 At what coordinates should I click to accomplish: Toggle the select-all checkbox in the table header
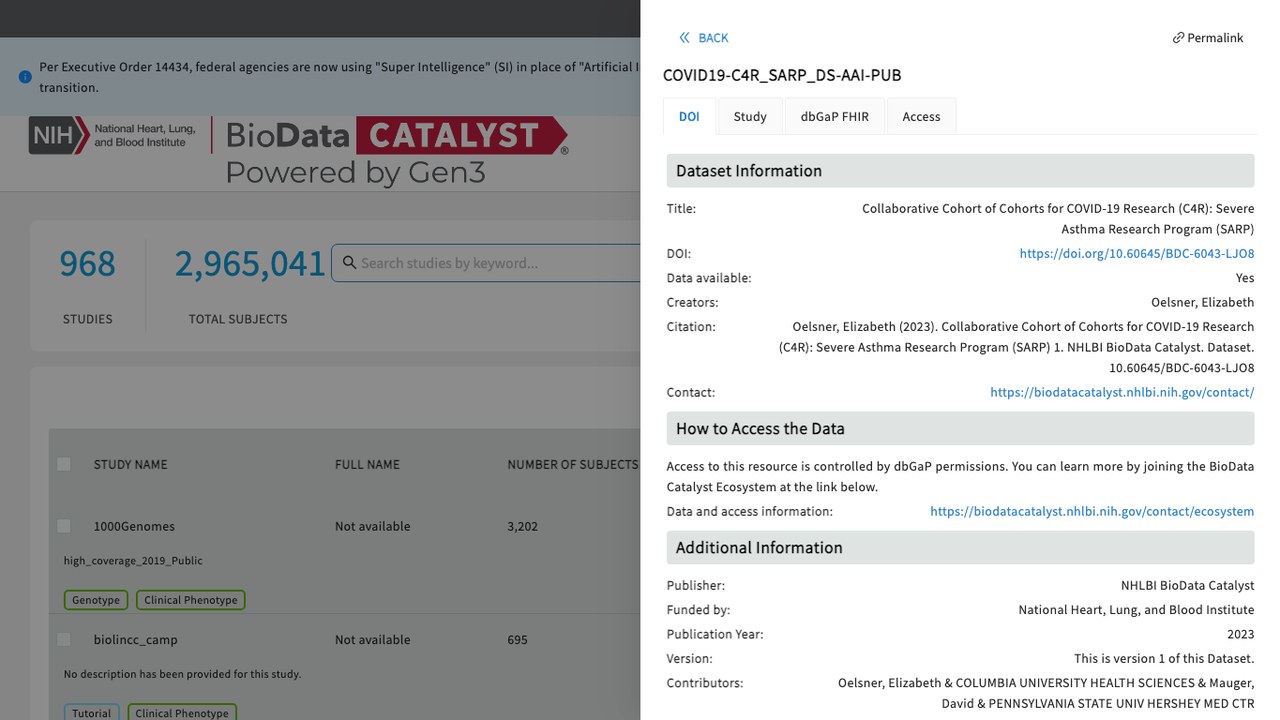click(64, 464)
